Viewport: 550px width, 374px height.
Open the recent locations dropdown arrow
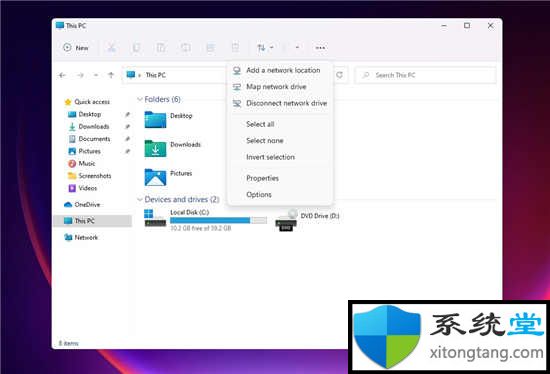point(95,75)
